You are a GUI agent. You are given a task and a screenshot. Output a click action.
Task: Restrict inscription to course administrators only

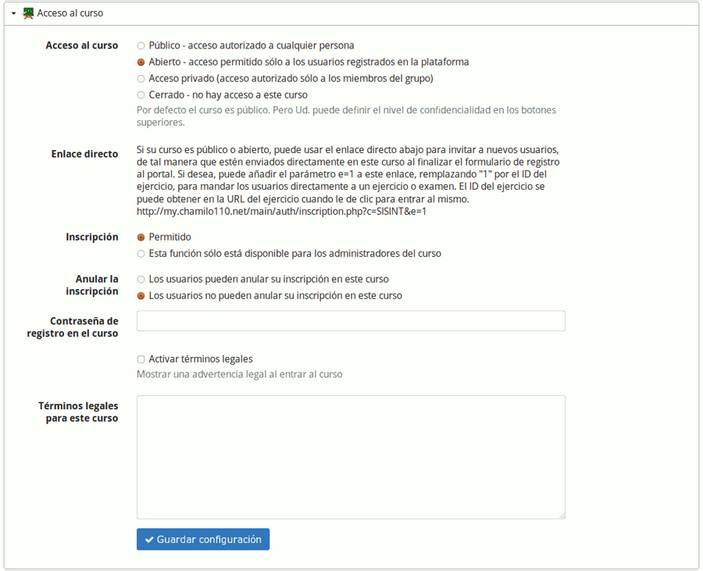click(x=141, y=254)
